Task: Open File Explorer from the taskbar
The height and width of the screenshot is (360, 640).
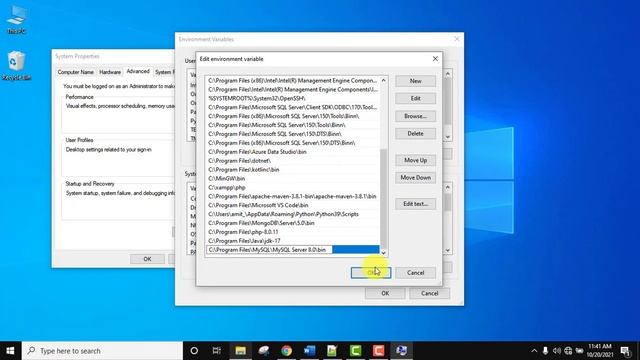Action: (240, 351)
